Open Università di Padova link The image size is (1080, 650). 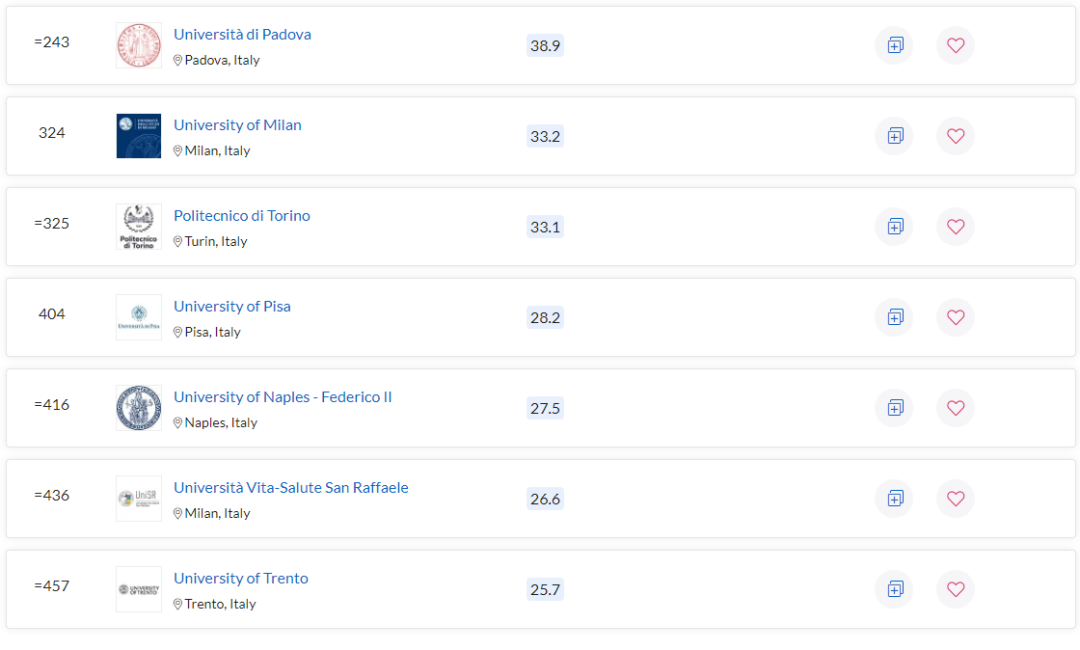(242, 34)
